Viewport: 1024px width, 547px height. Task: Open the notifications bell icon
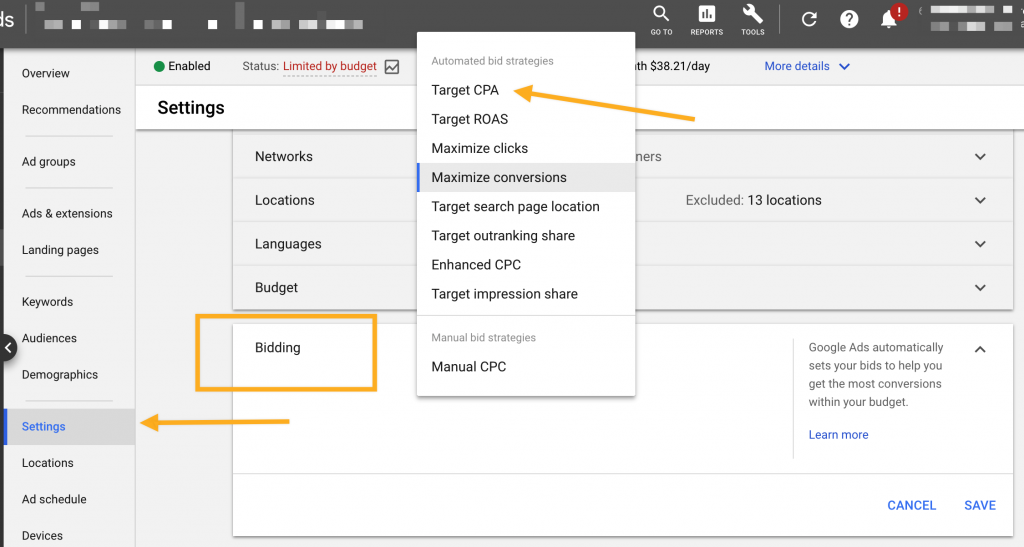[x=889, y=20]
